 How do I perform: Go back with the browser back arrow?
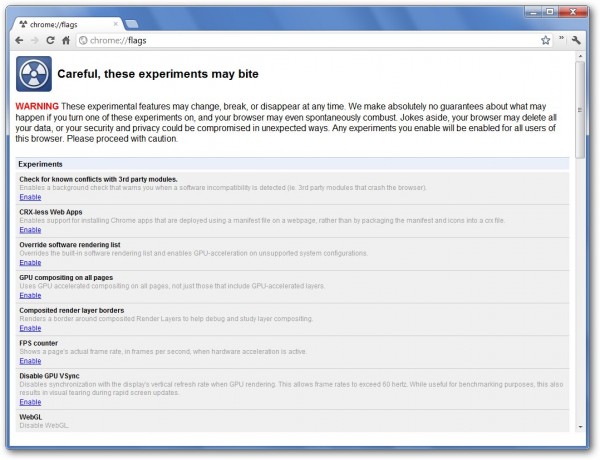point(19,40)
